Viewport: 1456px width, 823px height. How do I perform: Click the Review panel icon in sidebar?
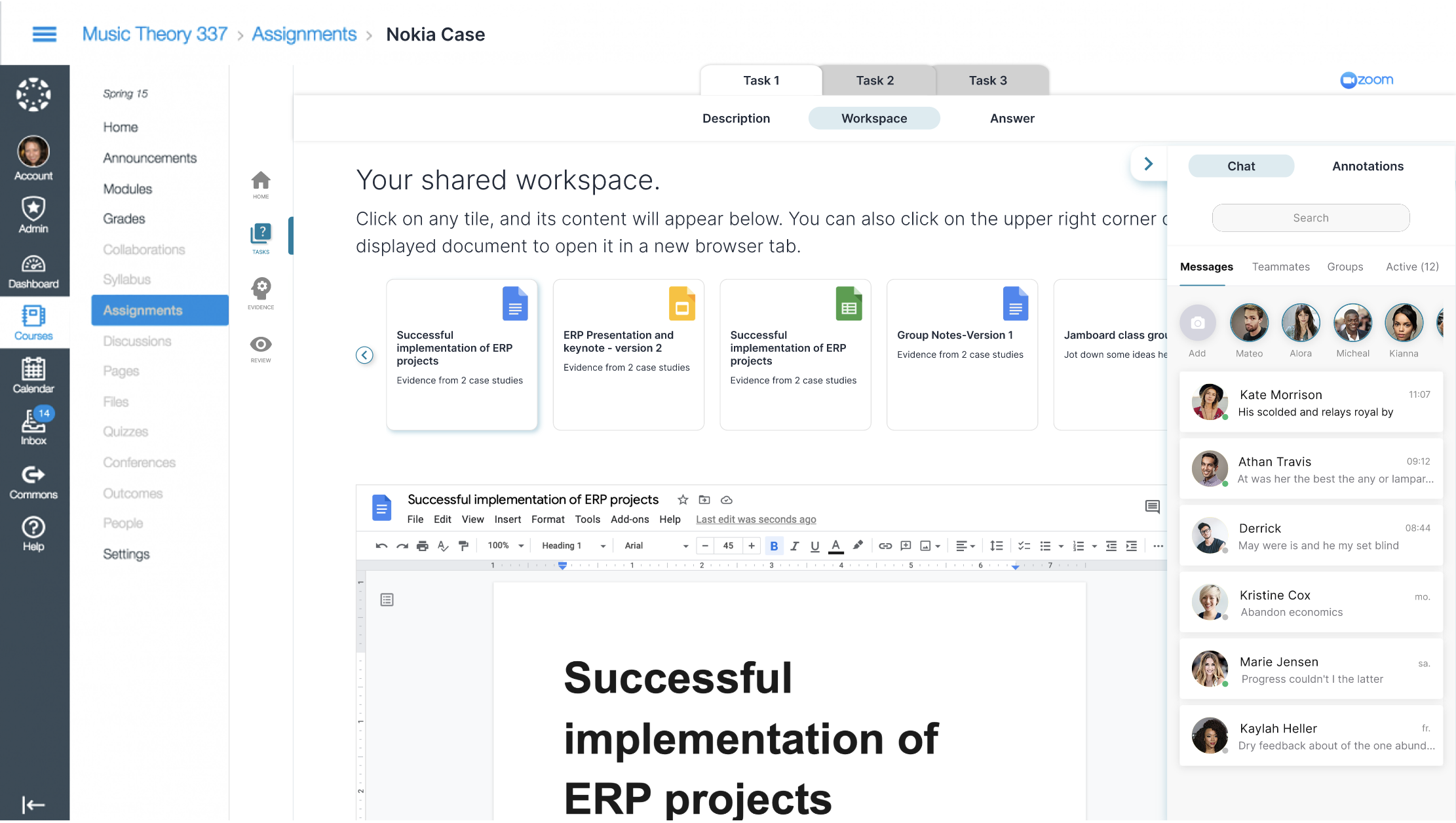click(260, 348)
